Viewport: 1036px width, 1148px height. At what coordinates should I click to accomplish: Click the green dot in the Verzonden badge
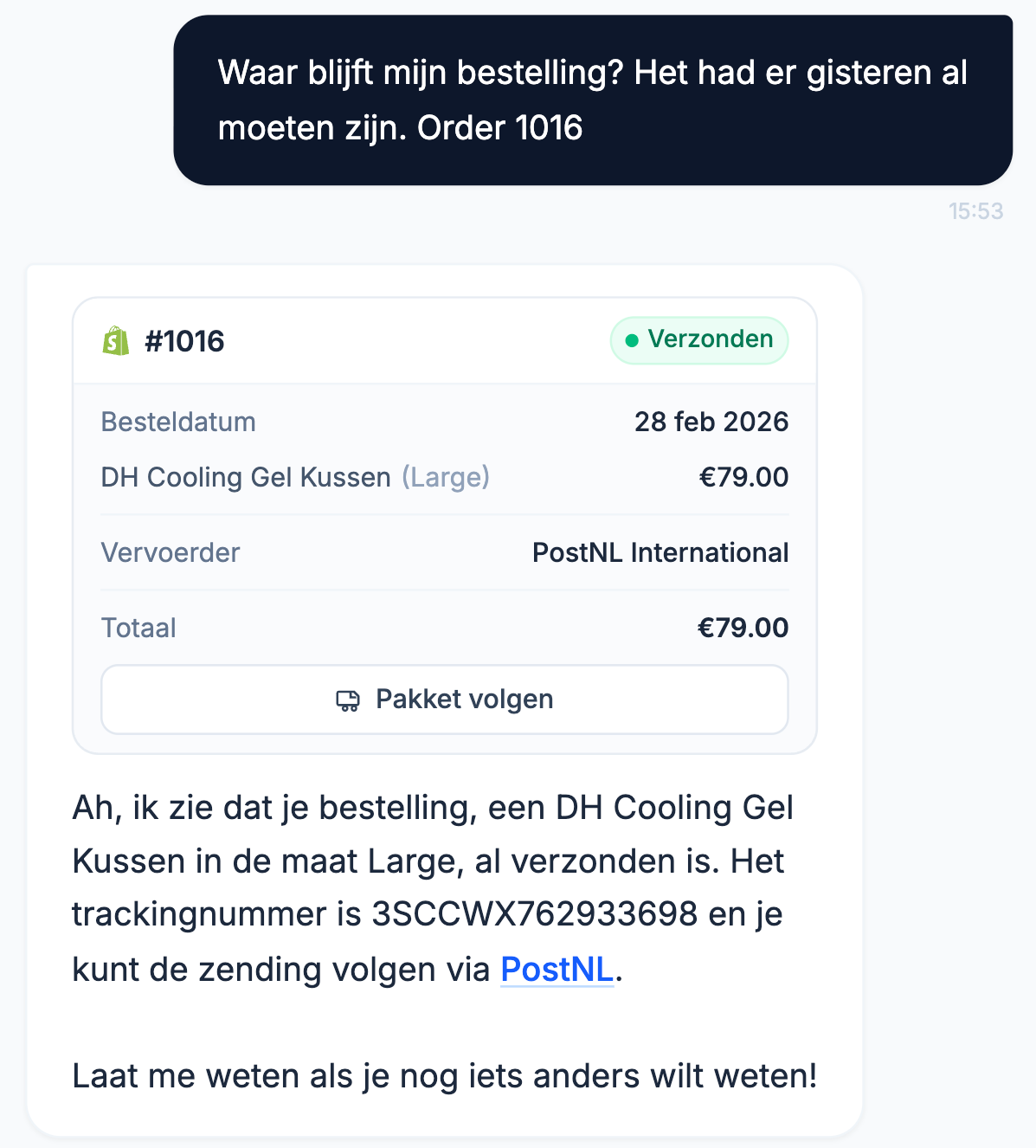[632, 341]
